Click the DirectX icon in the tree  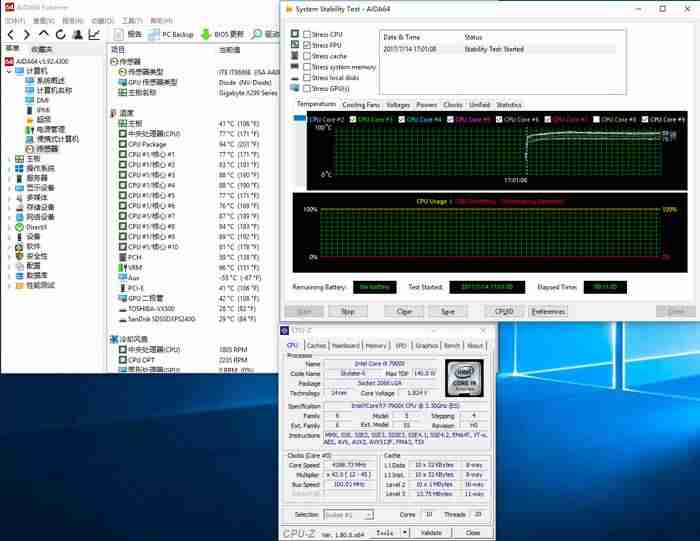20,227
